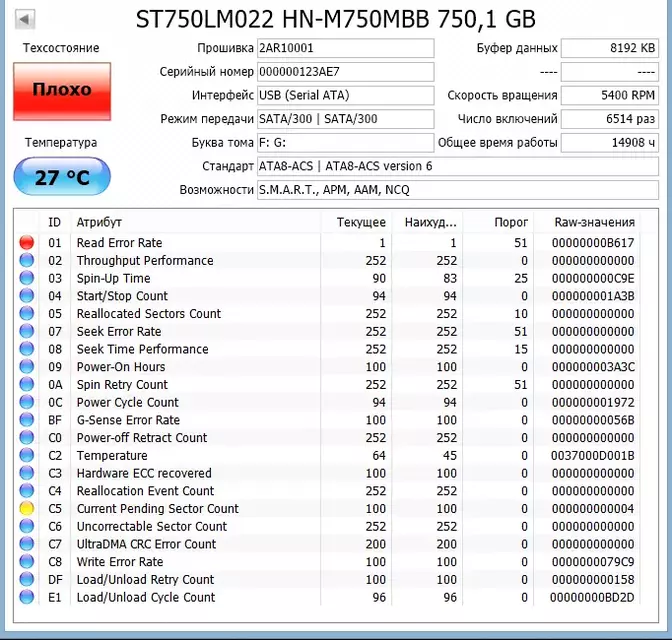672x640 pixels.
Task: Click the Прошивка field 2AR10001
Action: [x=345, y=48]
